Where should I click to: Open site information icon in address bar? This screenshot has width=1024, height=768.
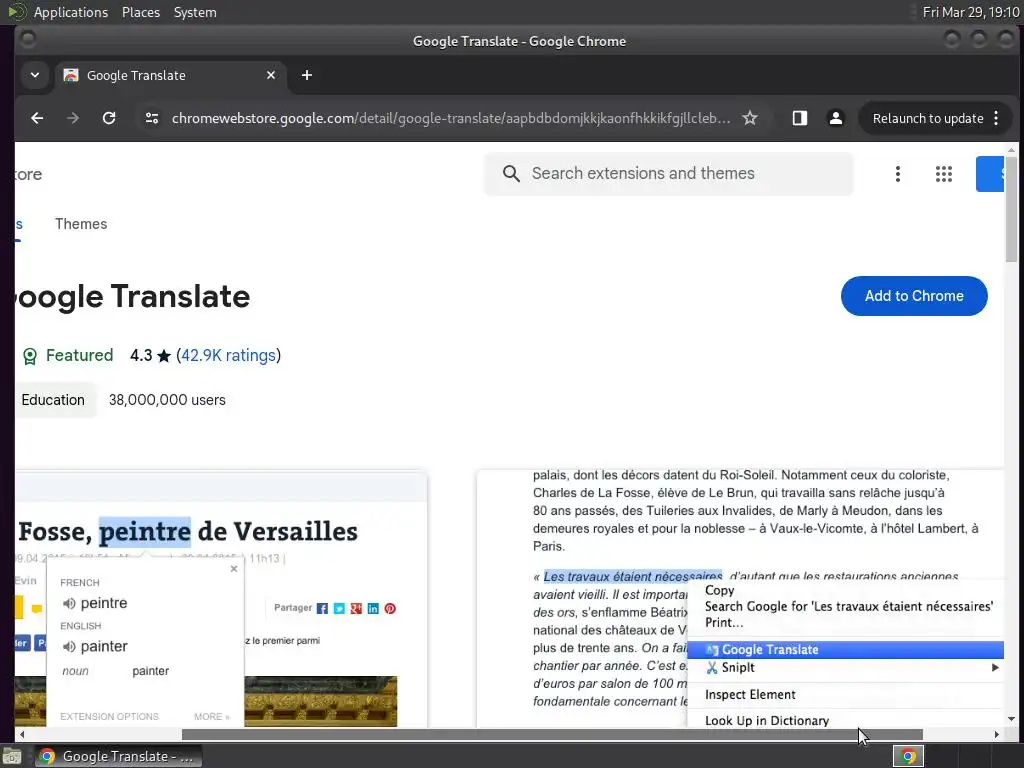(x=152, y=118)
